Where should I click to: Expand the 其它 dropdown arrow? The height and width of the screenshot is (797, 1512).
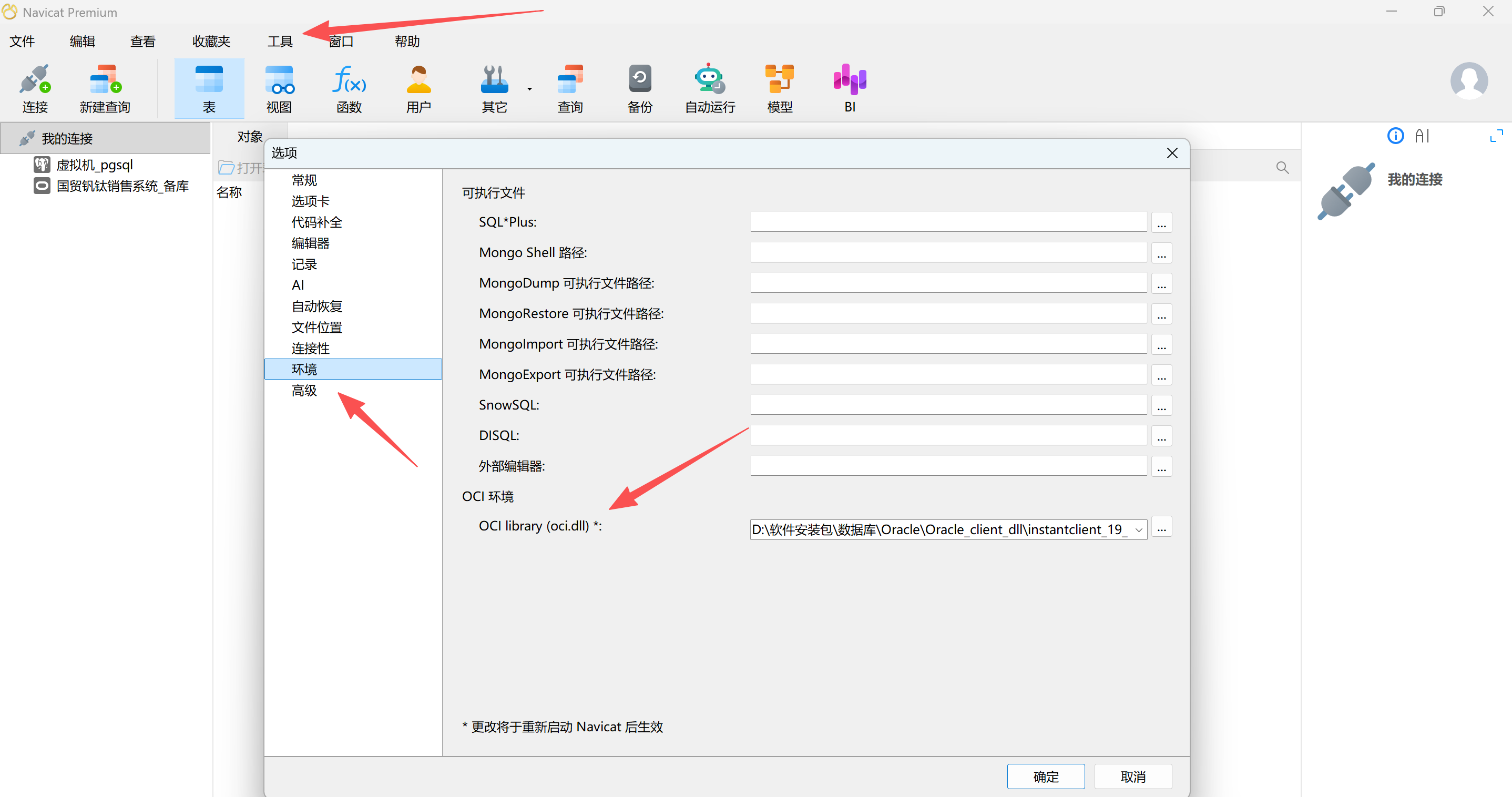(x=529, y=89)
